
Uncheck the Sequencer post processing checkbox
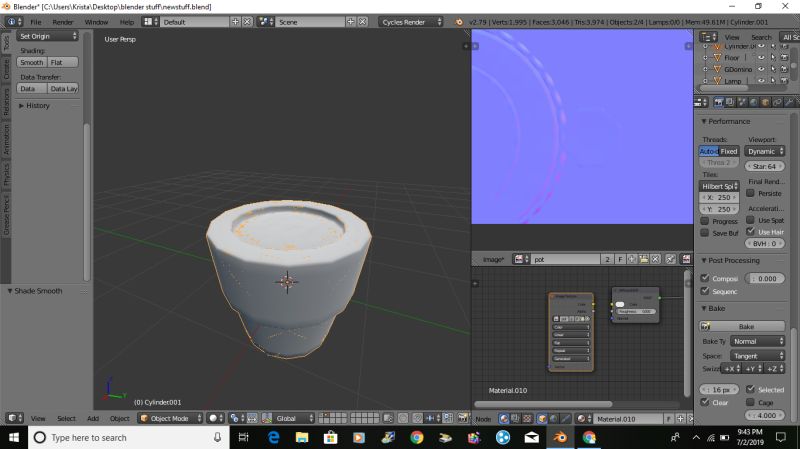point(705,291)
